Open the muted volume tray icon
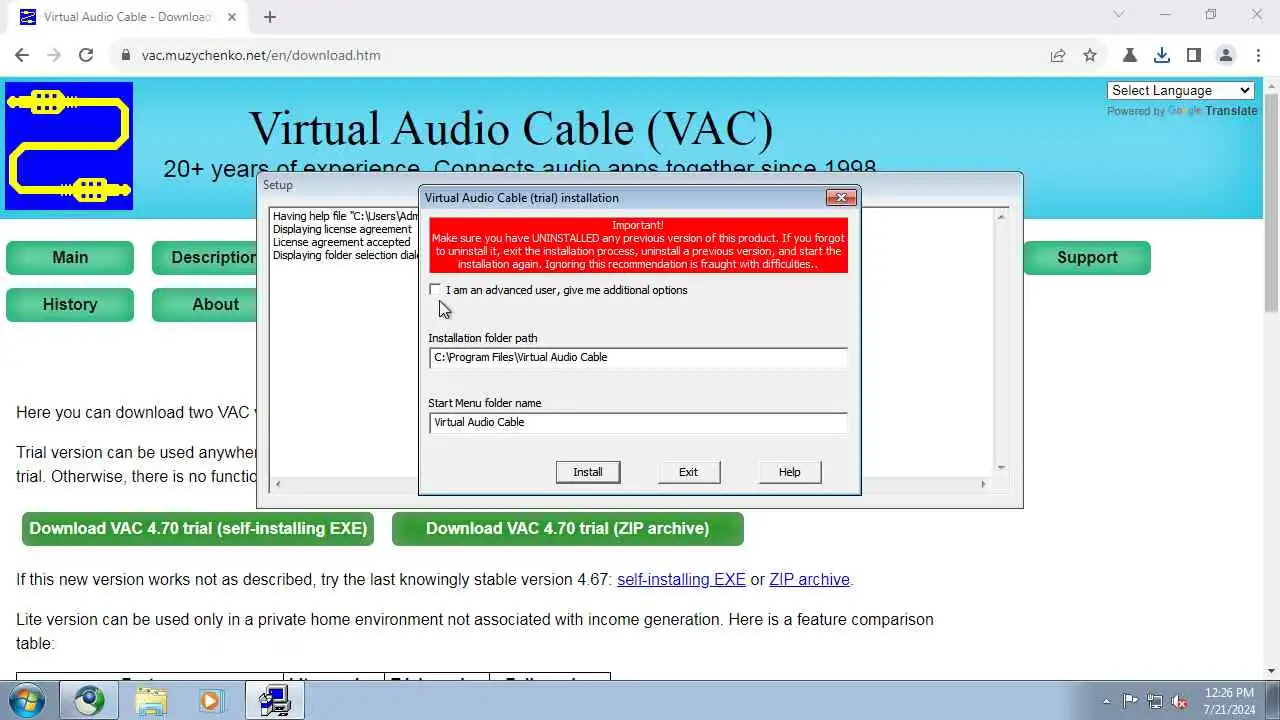This screenshot has width=1280, height=720. pos(1179,701)
